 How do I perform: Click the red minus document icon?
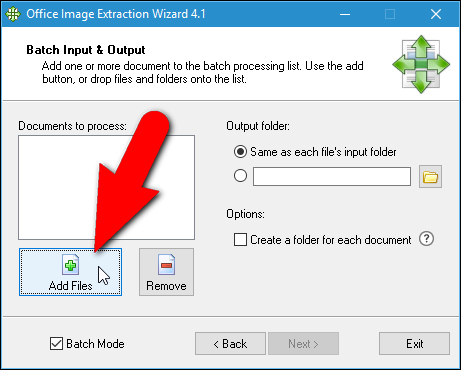tap(166, 265)
